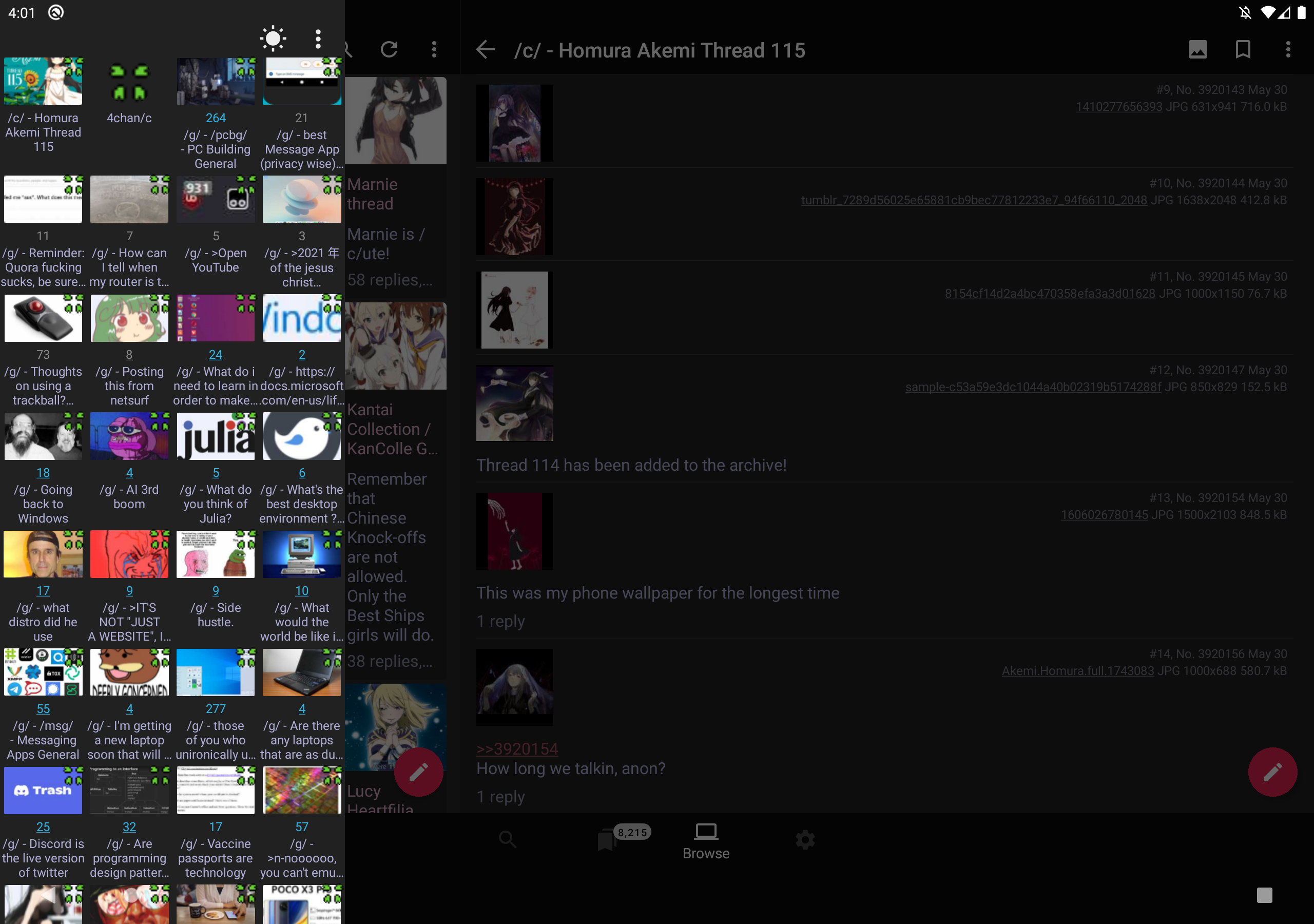1314x924 pixels.
Task: Toggle the day/night theme sun icon
Action: [273, 39]
